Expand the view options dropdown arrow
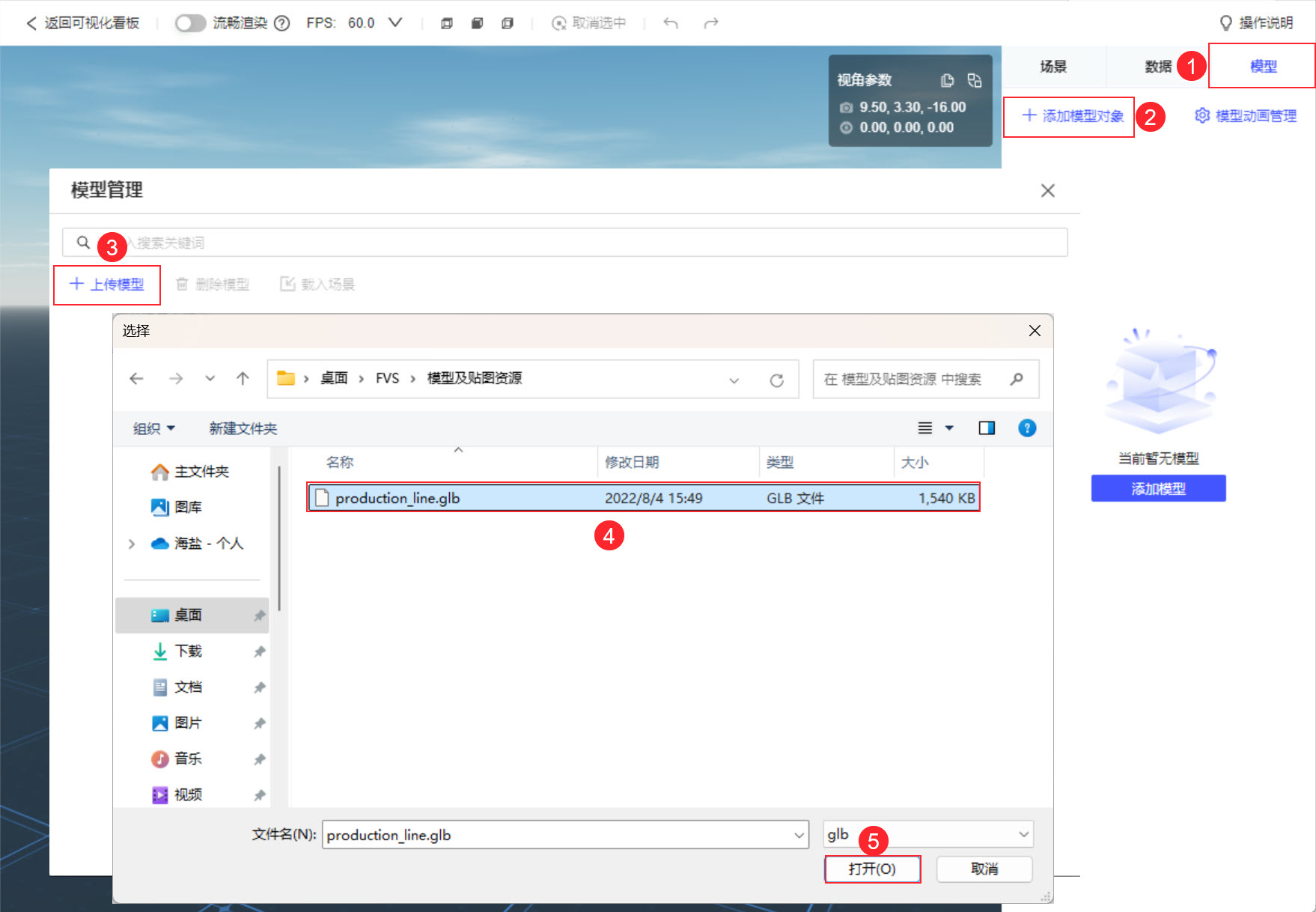 click(x=949, y=428)
